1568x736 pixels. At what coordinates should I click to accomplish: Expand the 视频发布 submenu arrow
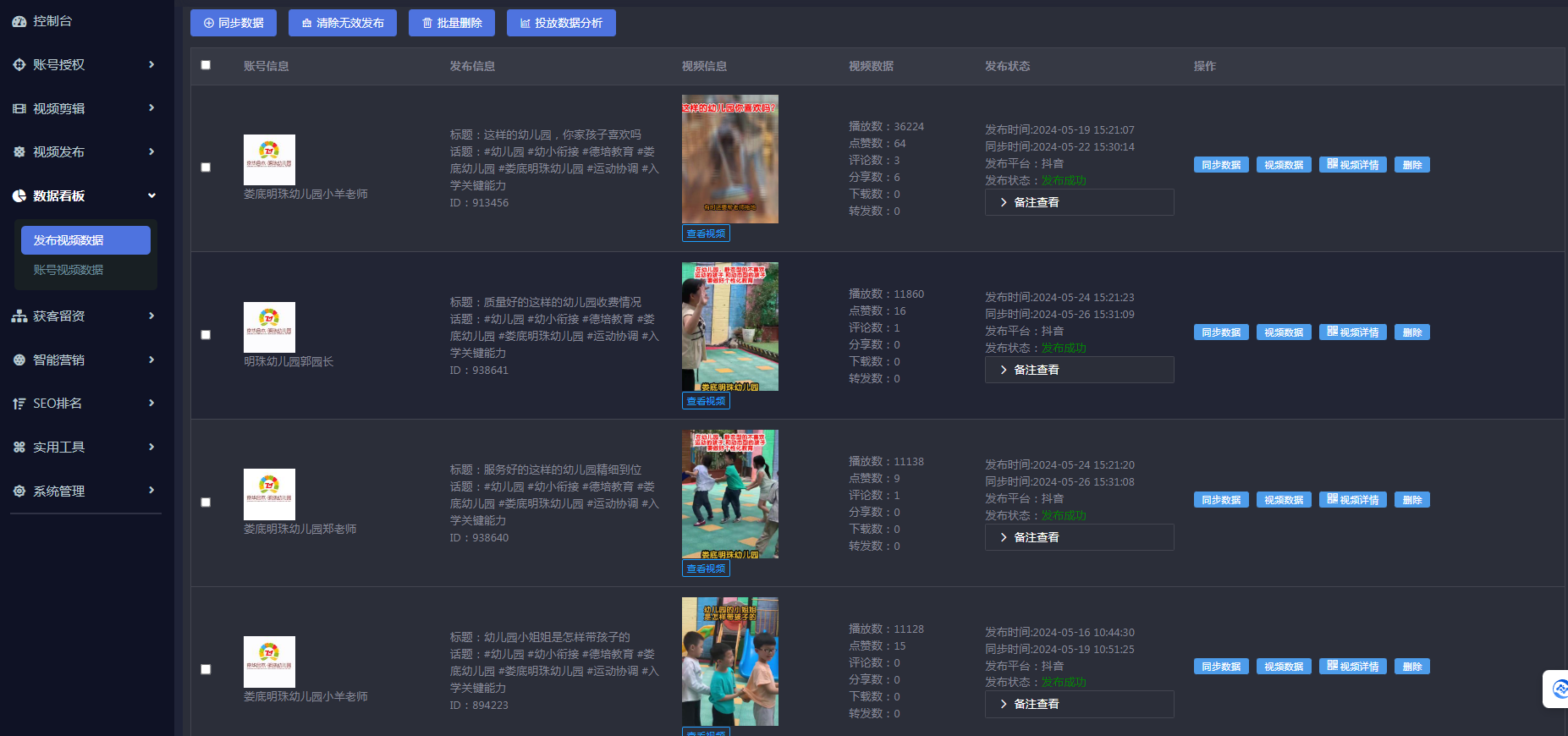click(152, 152)
